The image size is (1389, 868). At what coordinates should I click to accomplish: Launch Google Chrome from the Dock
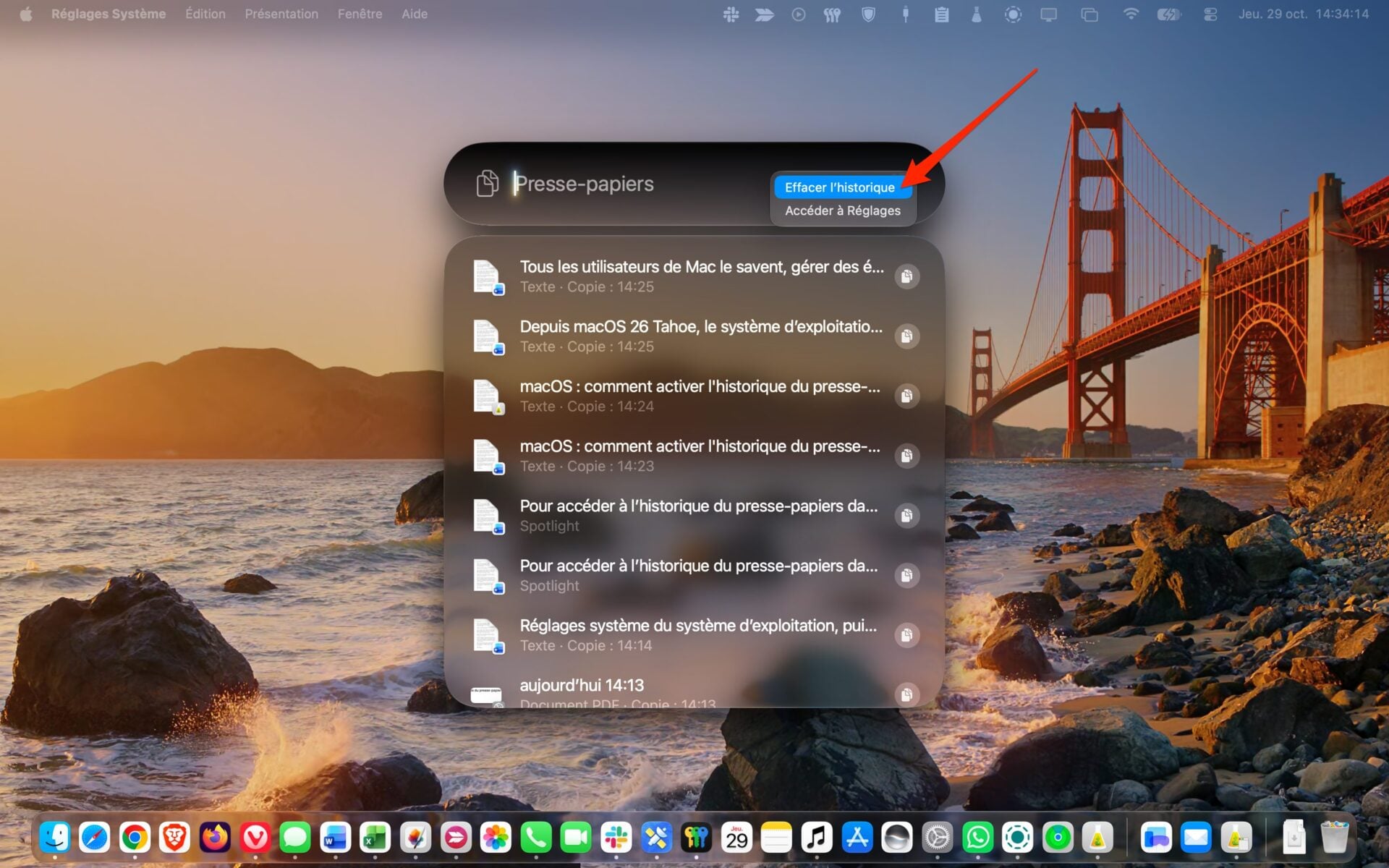click(135, 838)
